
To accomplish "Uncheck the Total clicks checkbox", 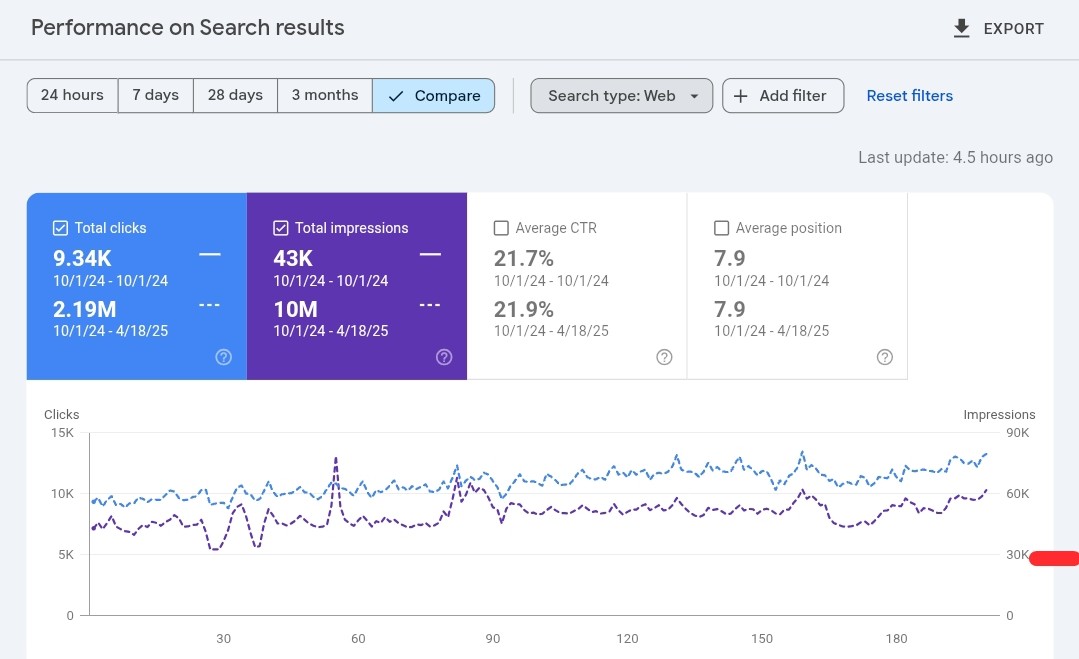I will click(60, 227).
